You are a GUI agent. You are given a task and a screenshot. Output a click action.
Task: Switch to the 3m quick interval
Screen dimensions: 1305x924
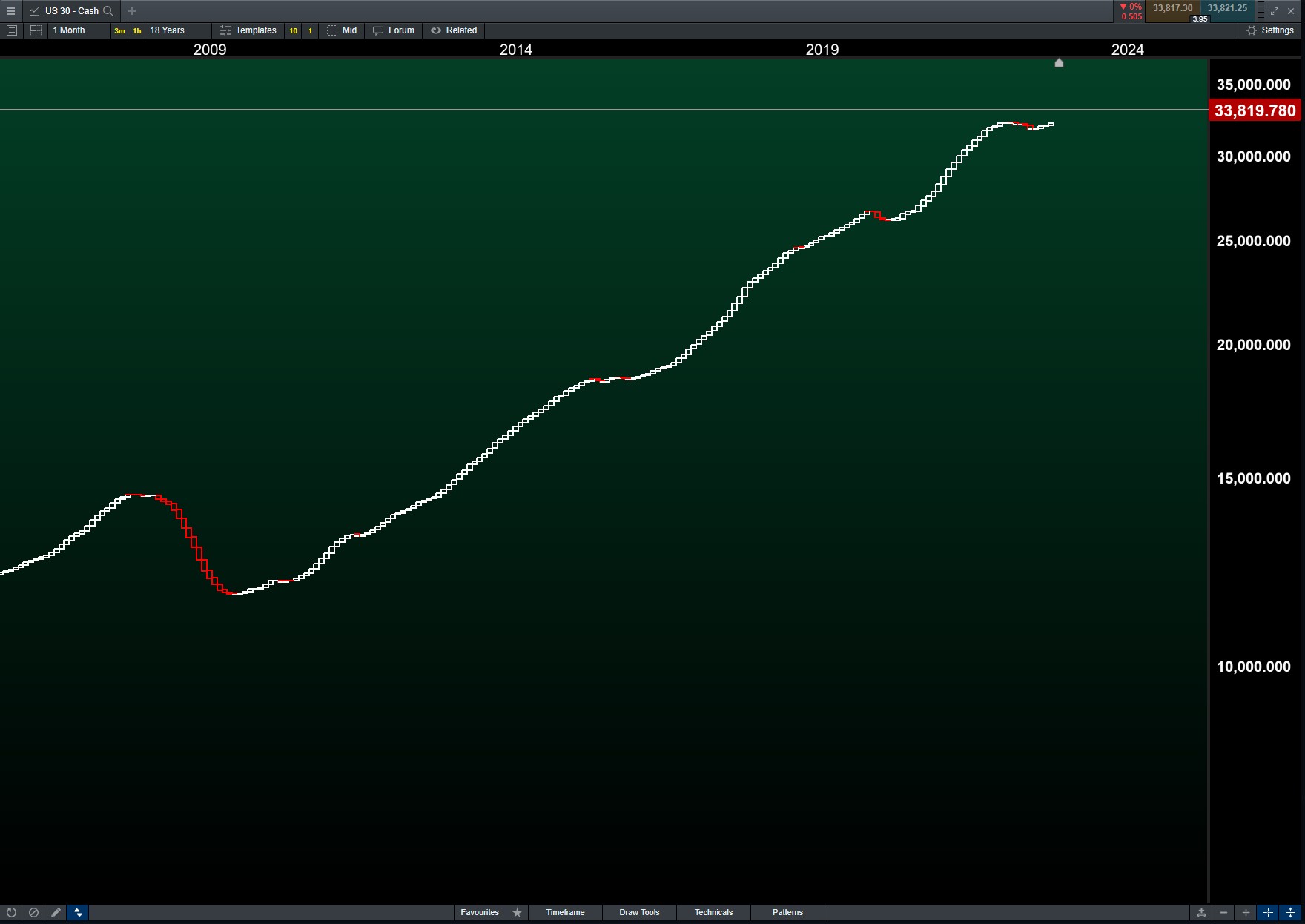click(119, 30)
